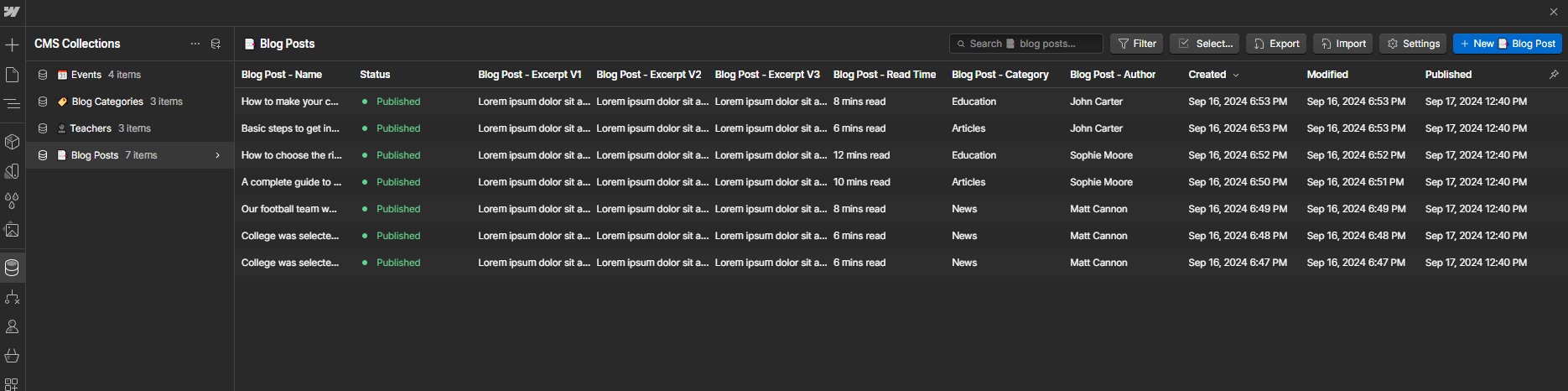Click the Export button
Screen dimensions: 1568x391
click(x=1276, y=44)
